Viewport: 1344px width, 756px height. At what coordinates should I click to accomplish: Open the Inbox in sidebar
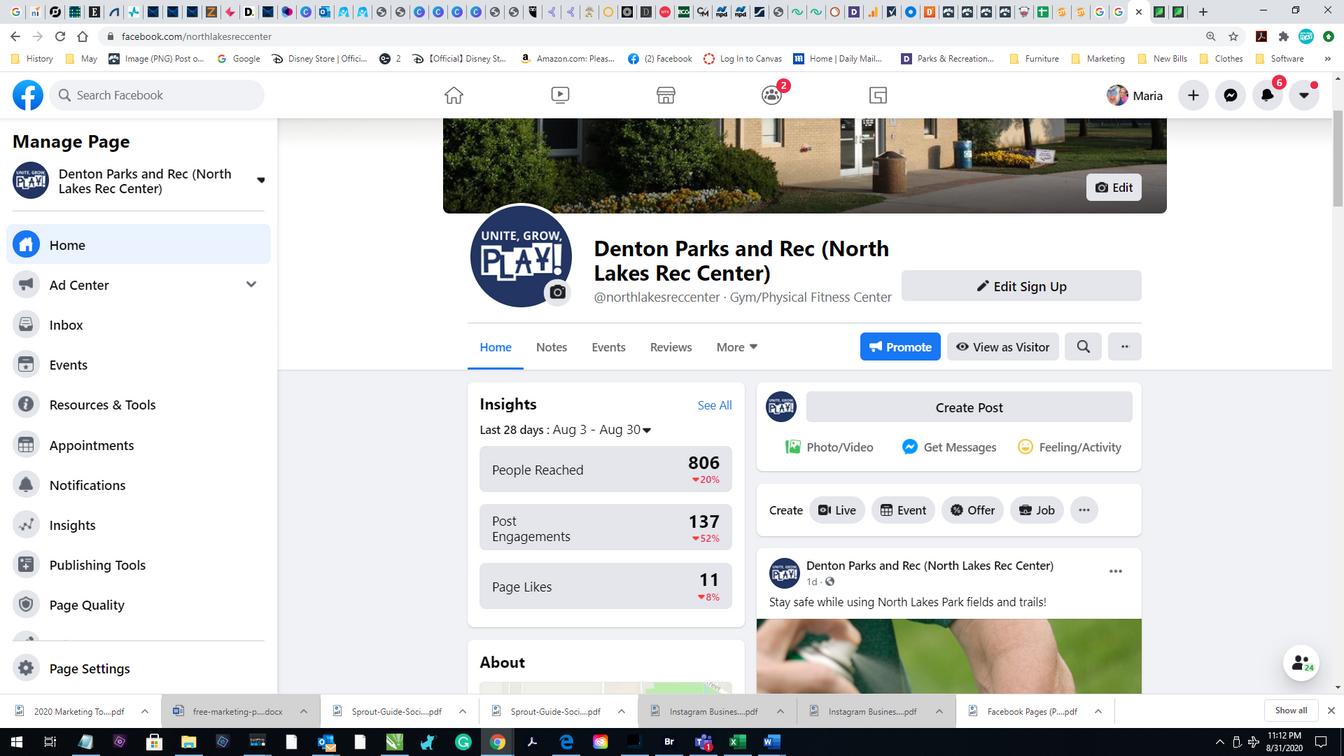point(138,325)
